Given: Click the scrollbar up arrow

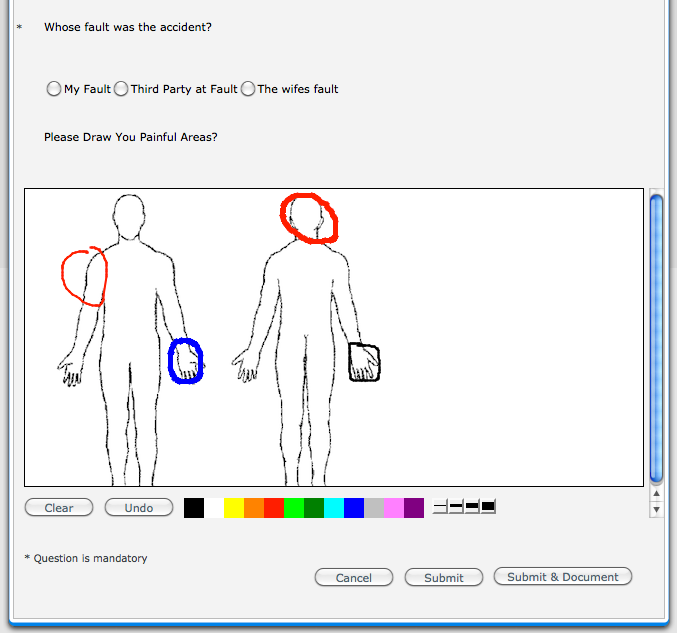Looking at the screenshot, I should (656, 493).
